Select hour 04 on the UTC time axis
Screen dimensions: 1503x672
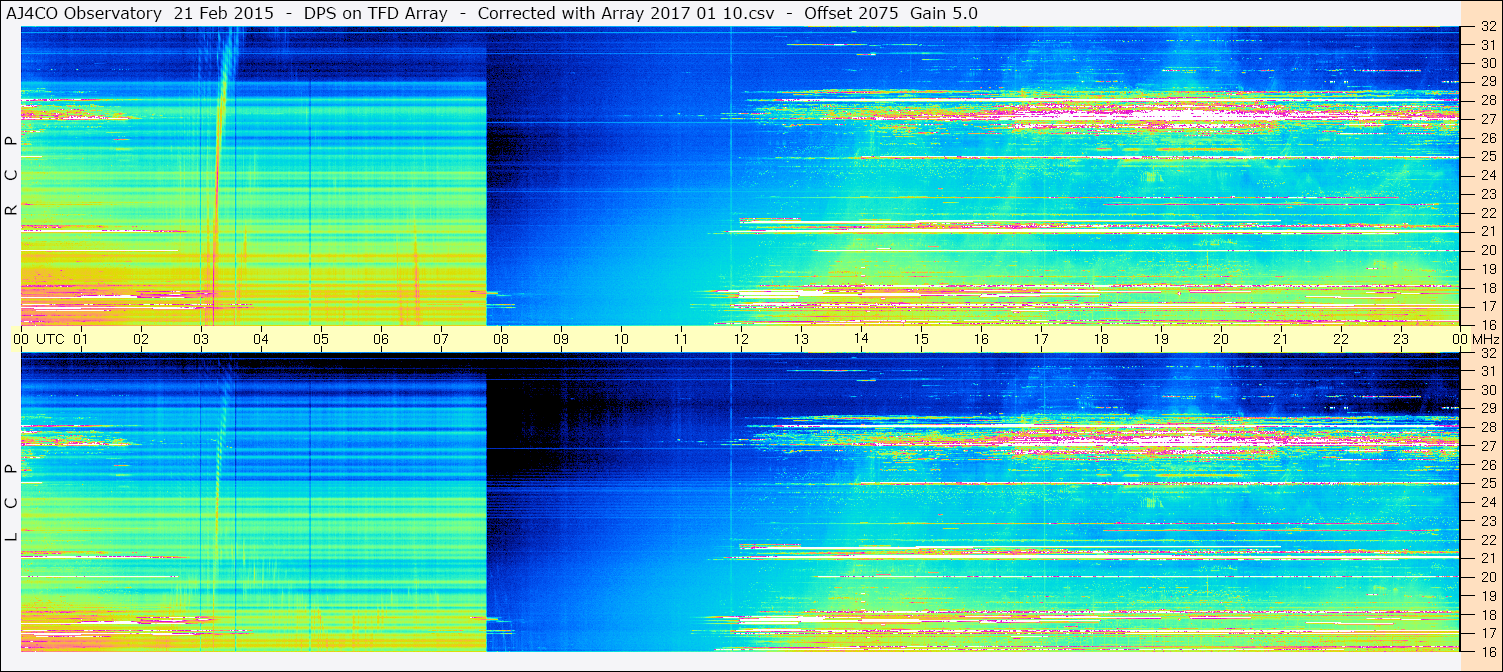261,339
